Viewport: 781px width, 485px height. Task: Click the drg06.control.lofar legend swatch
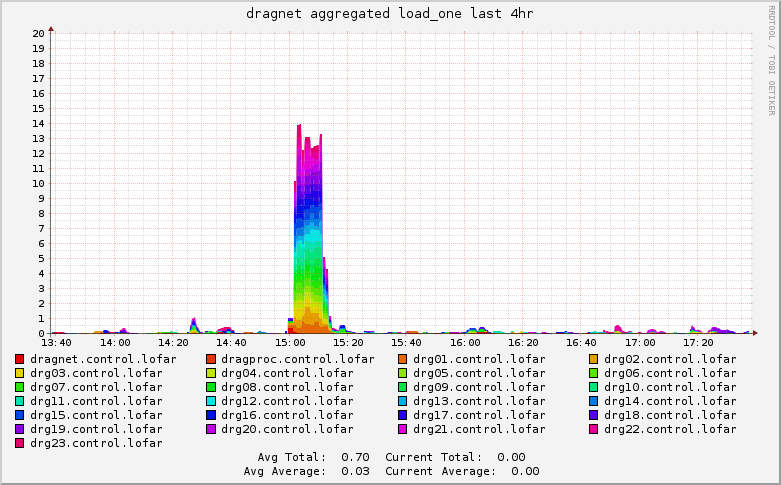[593, 373]
